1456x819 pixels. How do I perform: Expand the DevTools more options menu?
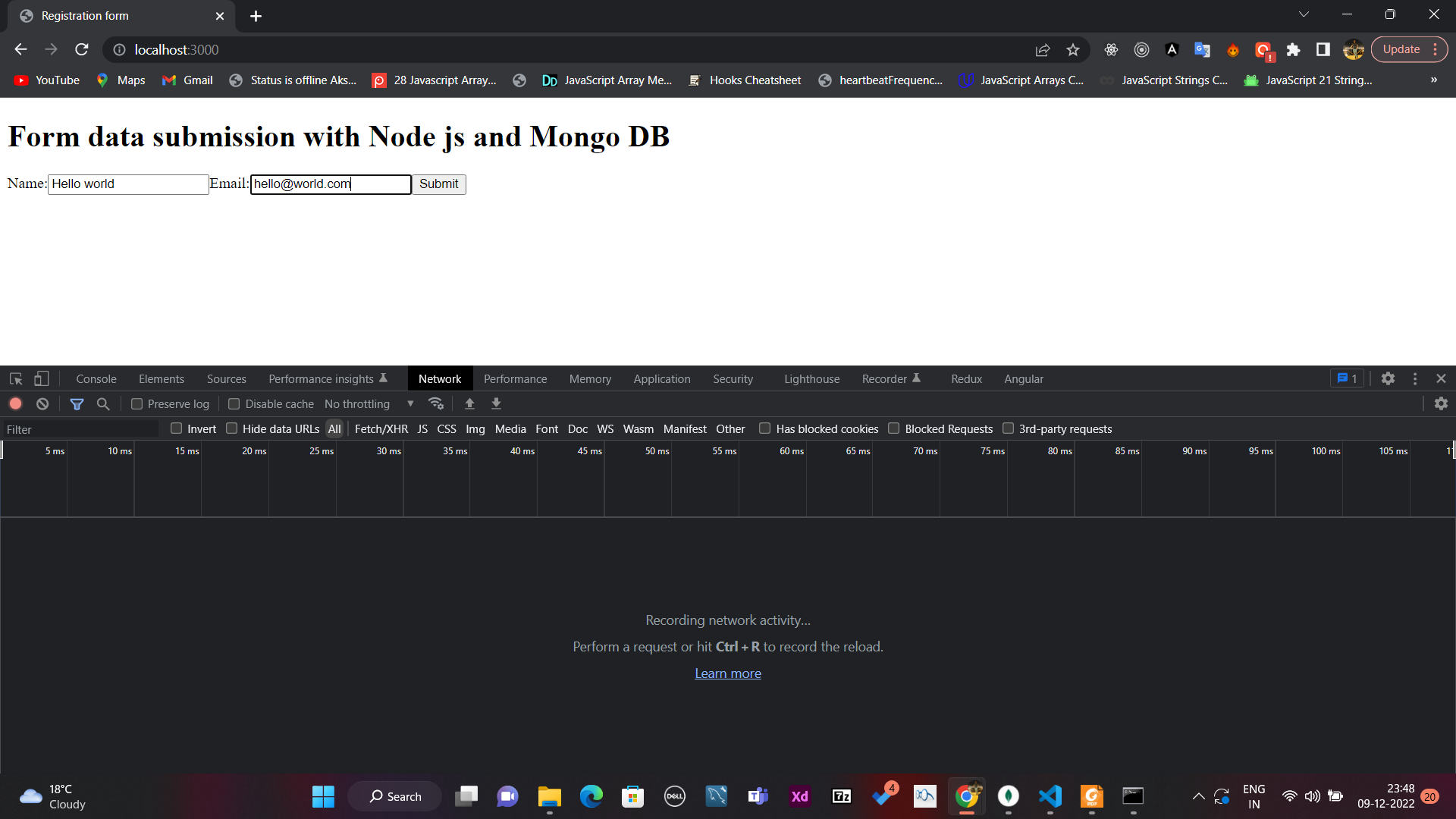point(1415,378)
